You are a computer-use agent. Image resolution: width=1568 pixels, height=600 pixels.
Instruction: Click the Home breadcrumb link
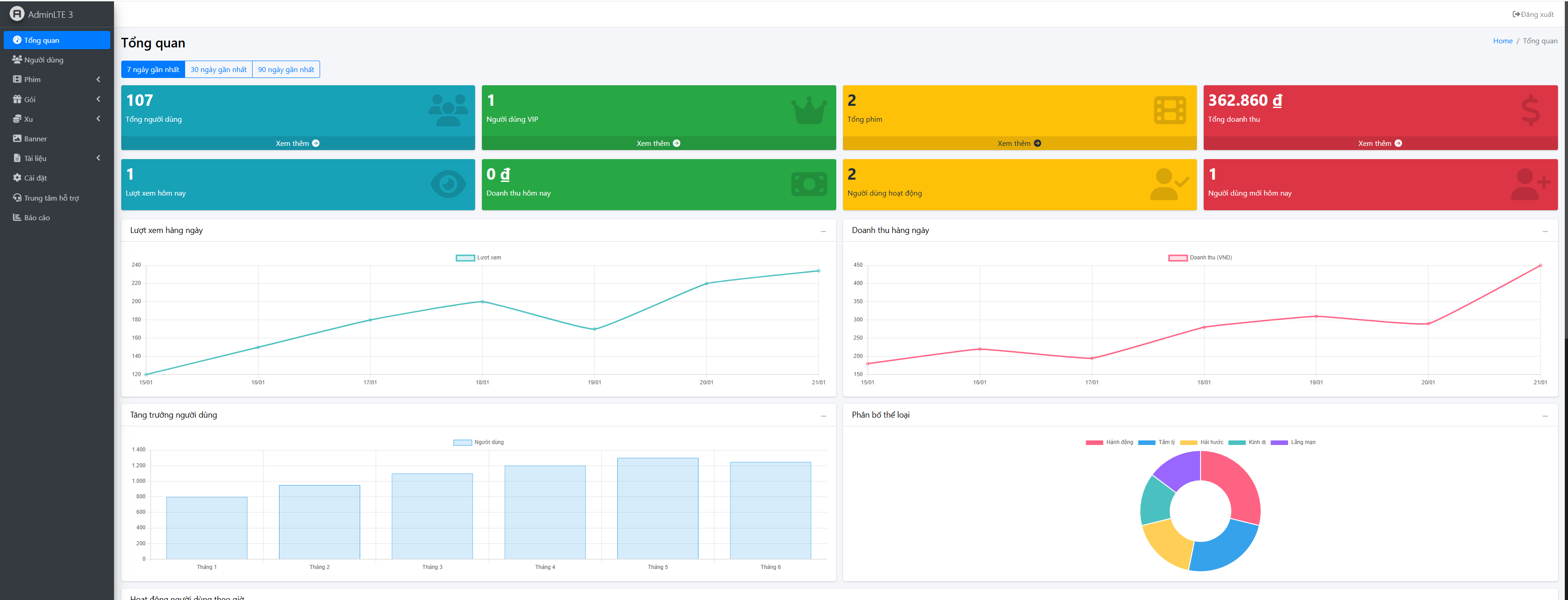click(x=1502, y=41)
